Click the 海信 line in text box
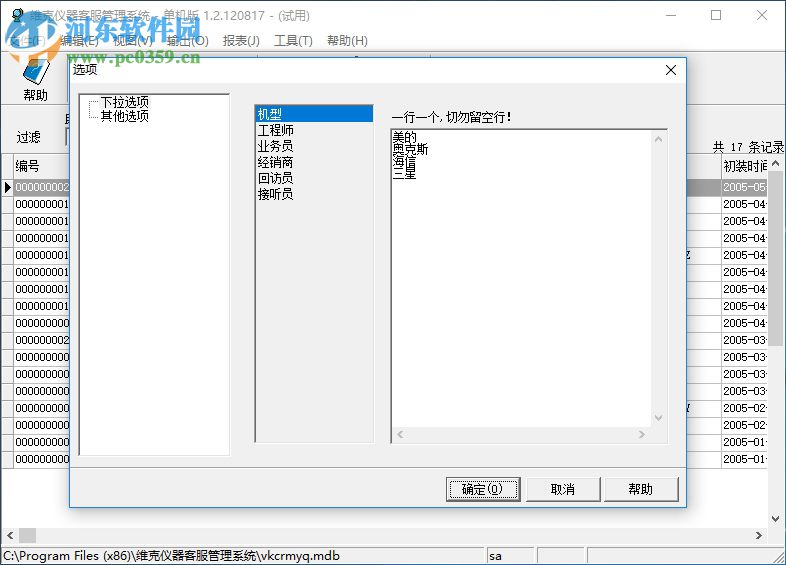Image resolution: width=786 pixels, height=565 pixels. (x=405, y=161)
